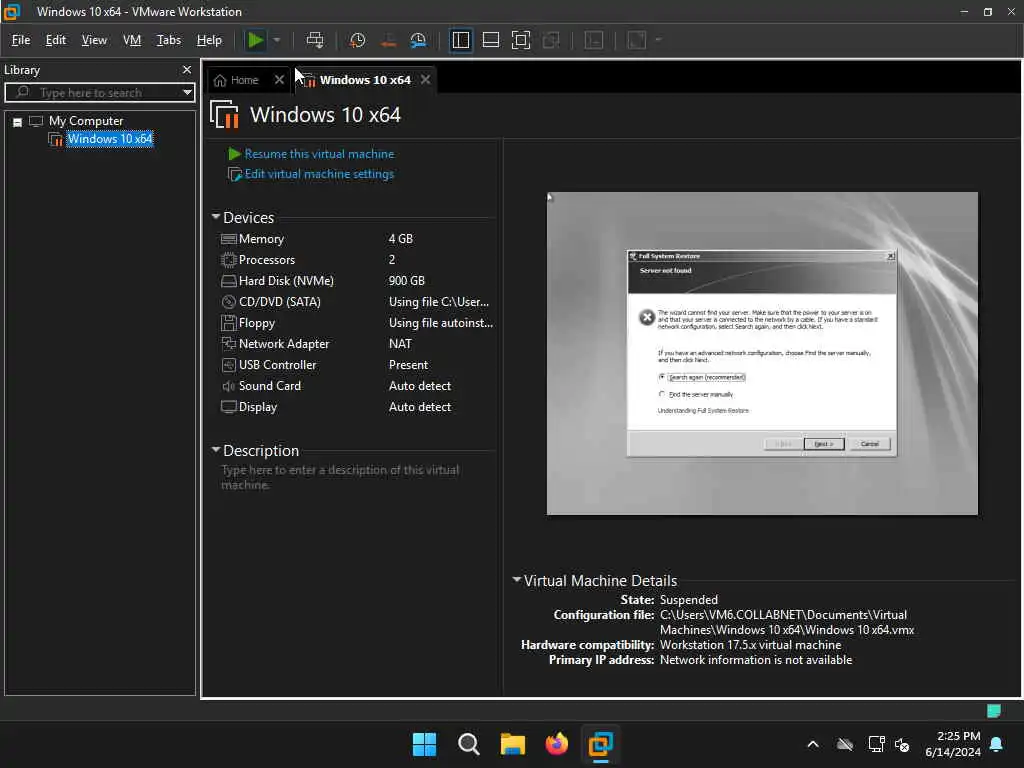
Task: Open the Edit menu
Action: (x=56, y=40)
